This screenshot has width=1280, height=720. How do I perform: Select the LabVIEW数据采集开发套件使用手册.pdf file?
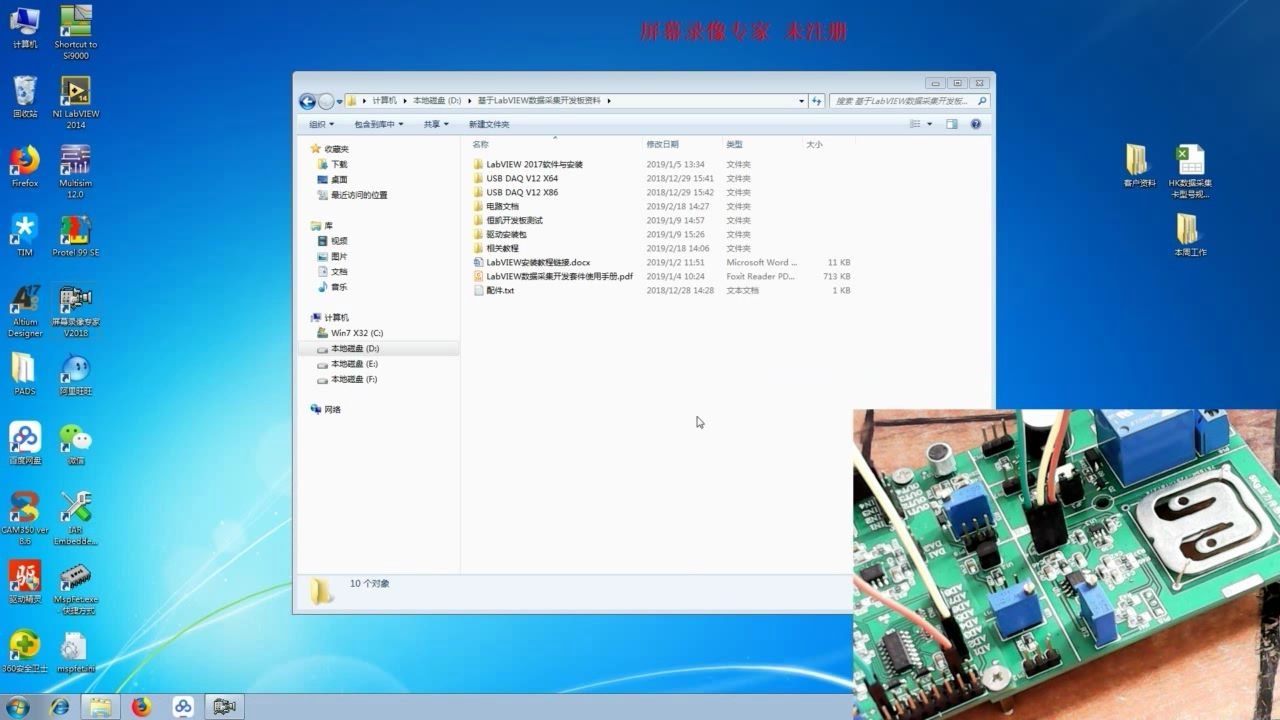[x=553, y=276]
